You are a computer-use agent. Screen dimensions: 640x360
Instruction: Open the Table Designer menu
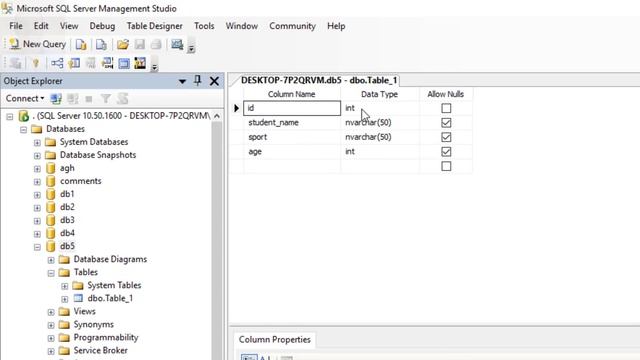point(154,26)
